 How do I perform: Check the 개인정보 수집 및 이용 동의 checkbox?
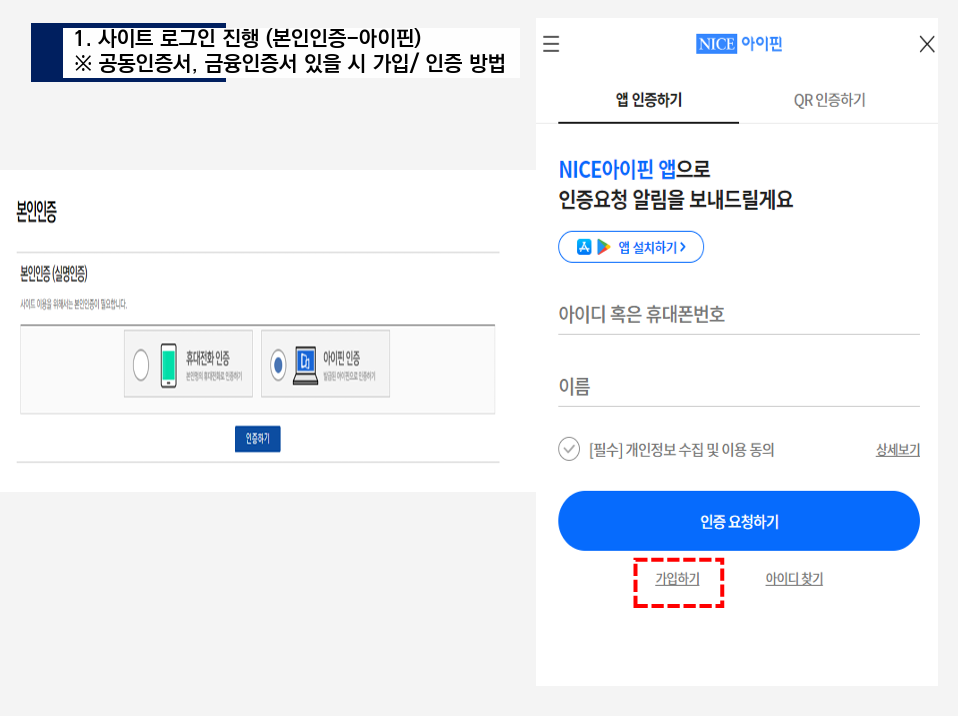pyautogui.click(x=569, y=450)
